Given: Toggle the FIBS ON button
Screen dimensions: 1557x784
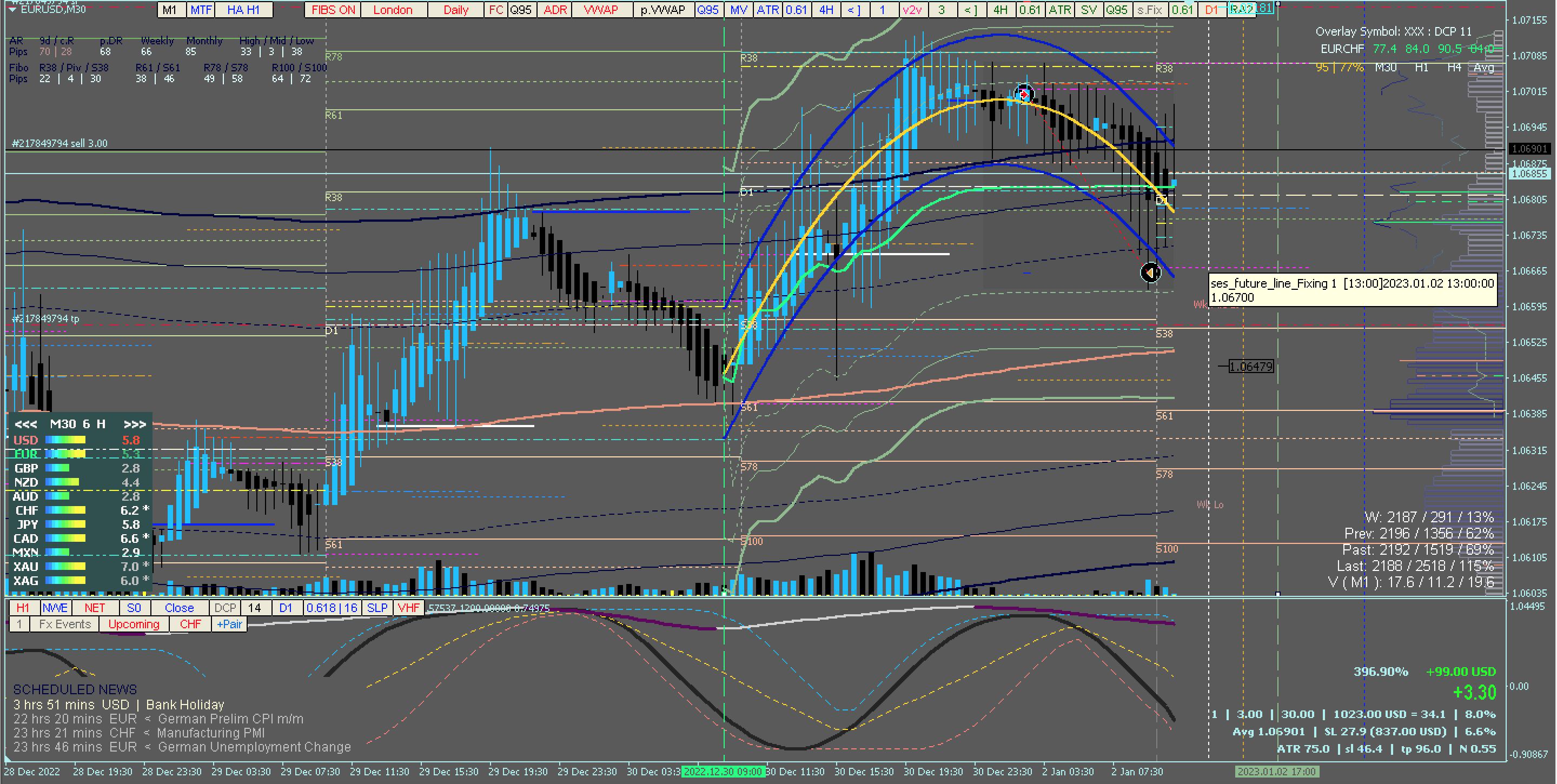Looking at the screenshot, I should [x=333, y=10].
